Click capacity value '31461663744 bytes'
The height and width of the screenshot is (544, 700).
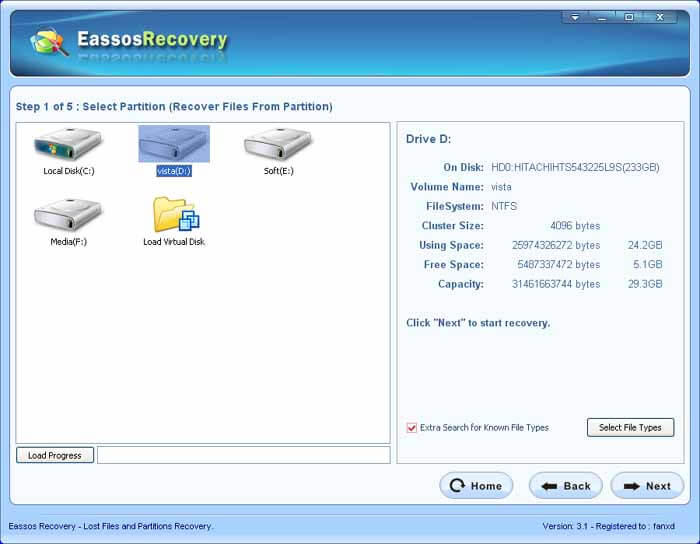tap(556, 284)
